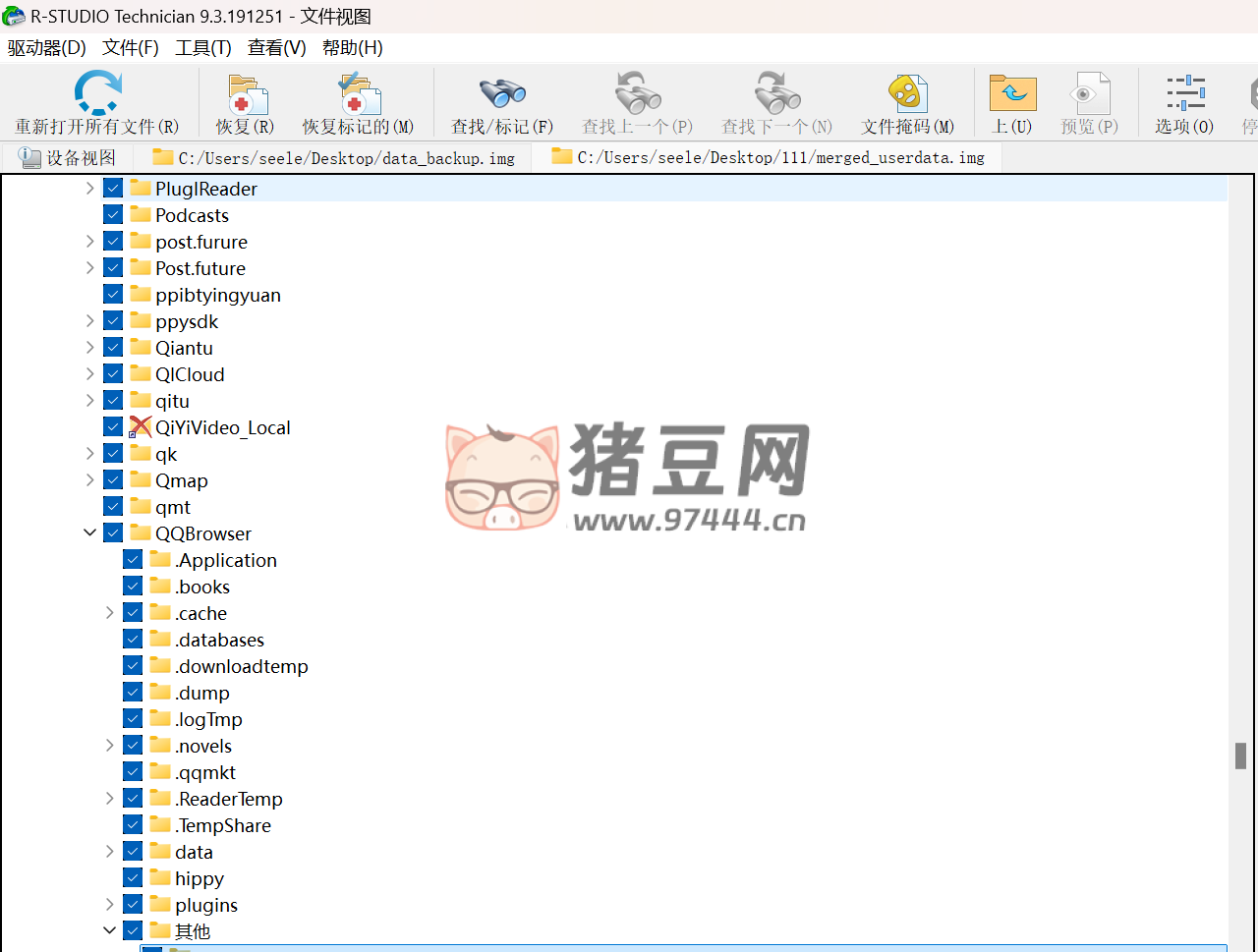Expand the .cache subfolder node

110,613
